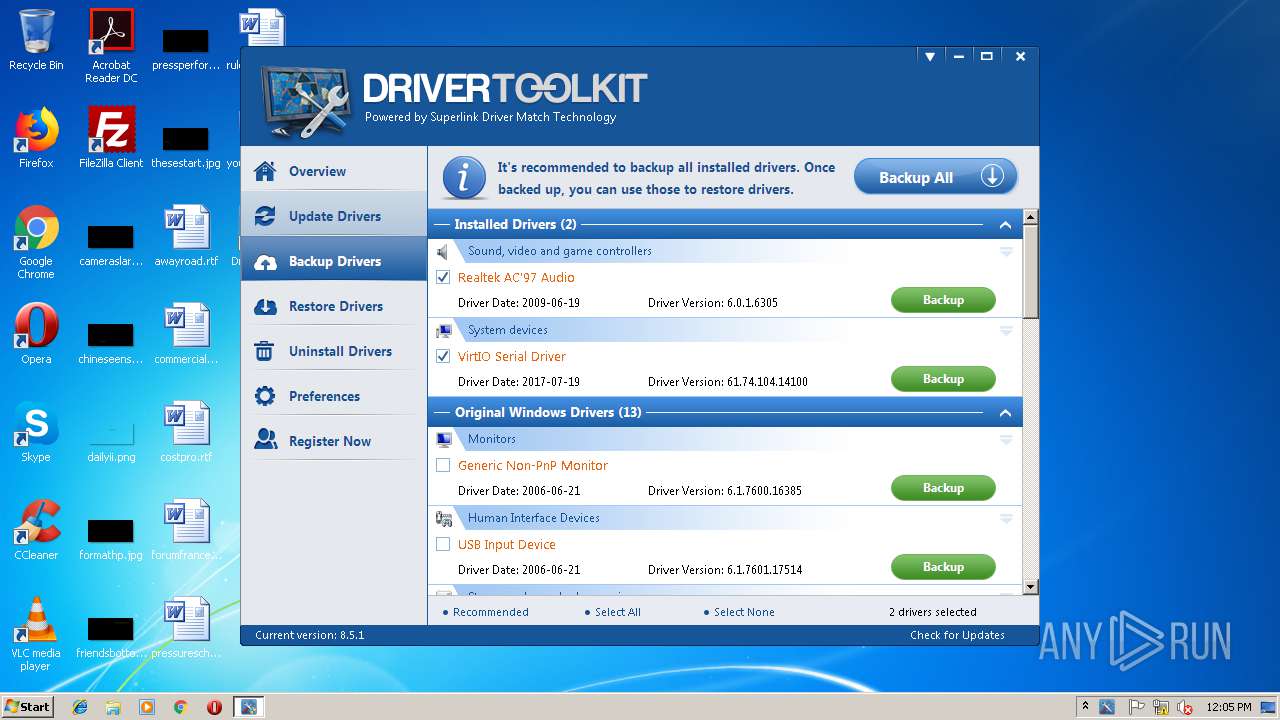The height and width of the screenshot is (720, 1280).
Task: Open Acrobat Reader DC desktop icon
Action: click(111, 45)
